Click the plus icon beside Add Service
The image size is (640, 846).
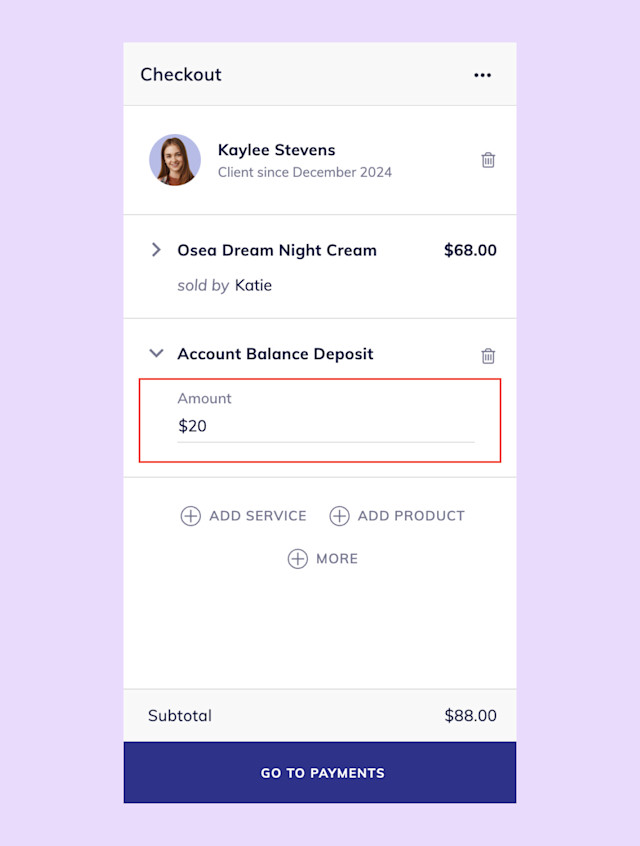(x=190, y=516)
